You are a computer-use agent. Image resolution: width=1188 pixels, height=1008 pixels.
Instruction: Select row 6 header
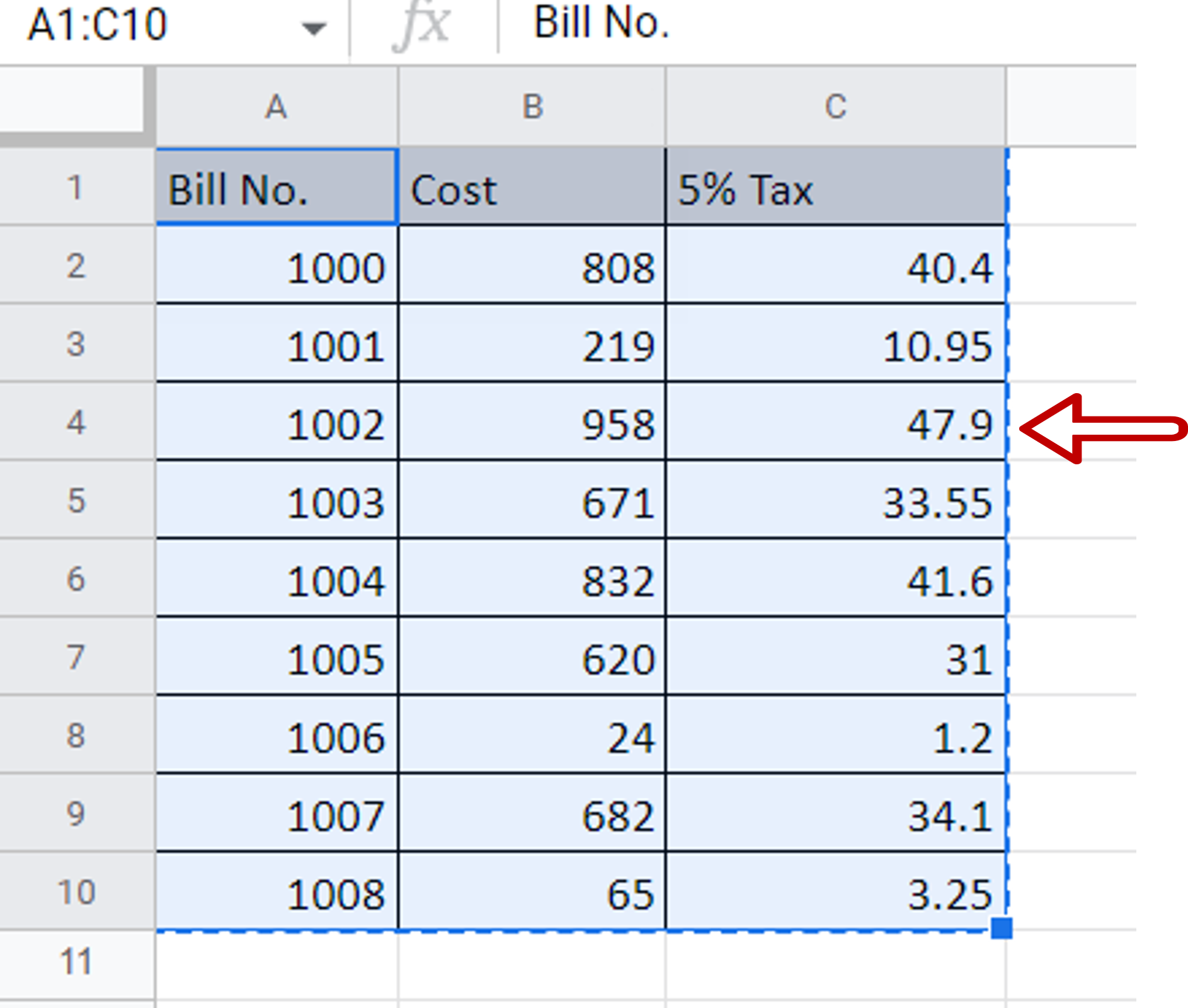76,578
